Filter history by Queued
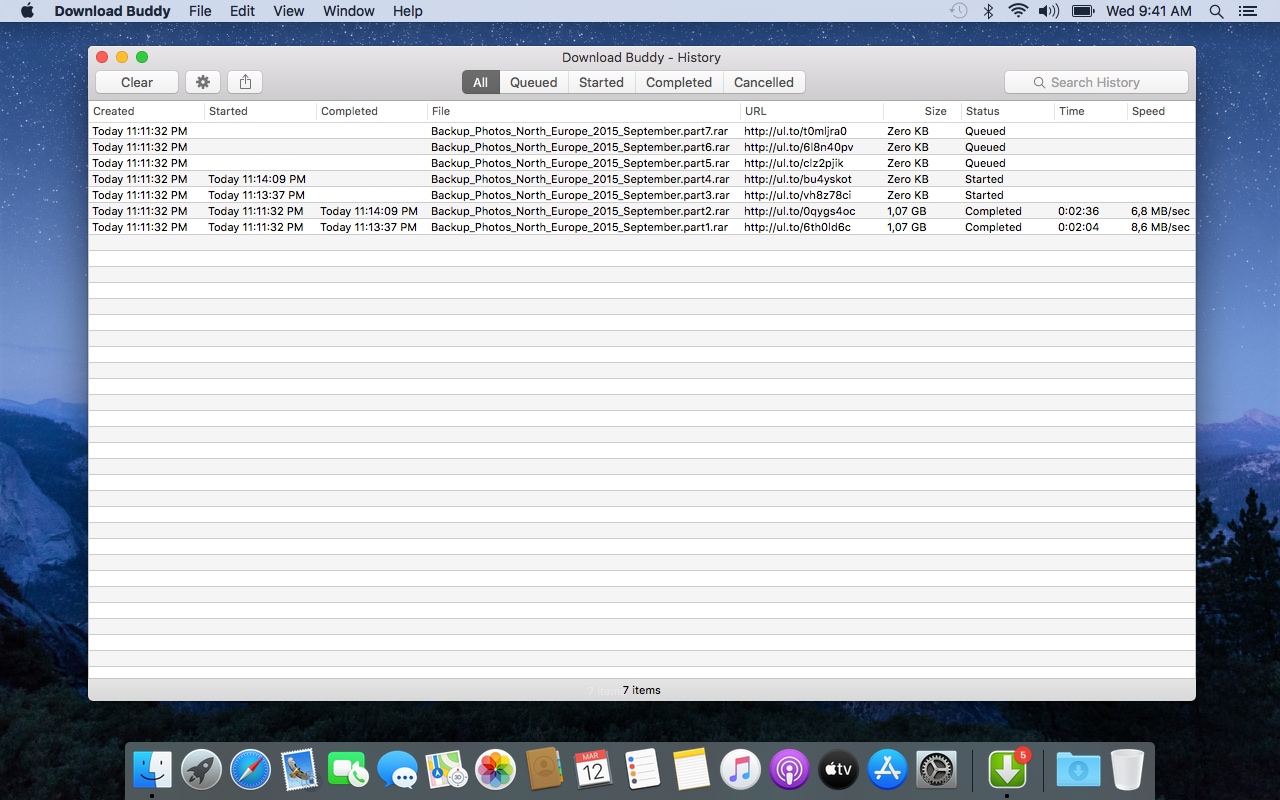The height and width of the screenshot is (800, 1280). click(534, 82)
